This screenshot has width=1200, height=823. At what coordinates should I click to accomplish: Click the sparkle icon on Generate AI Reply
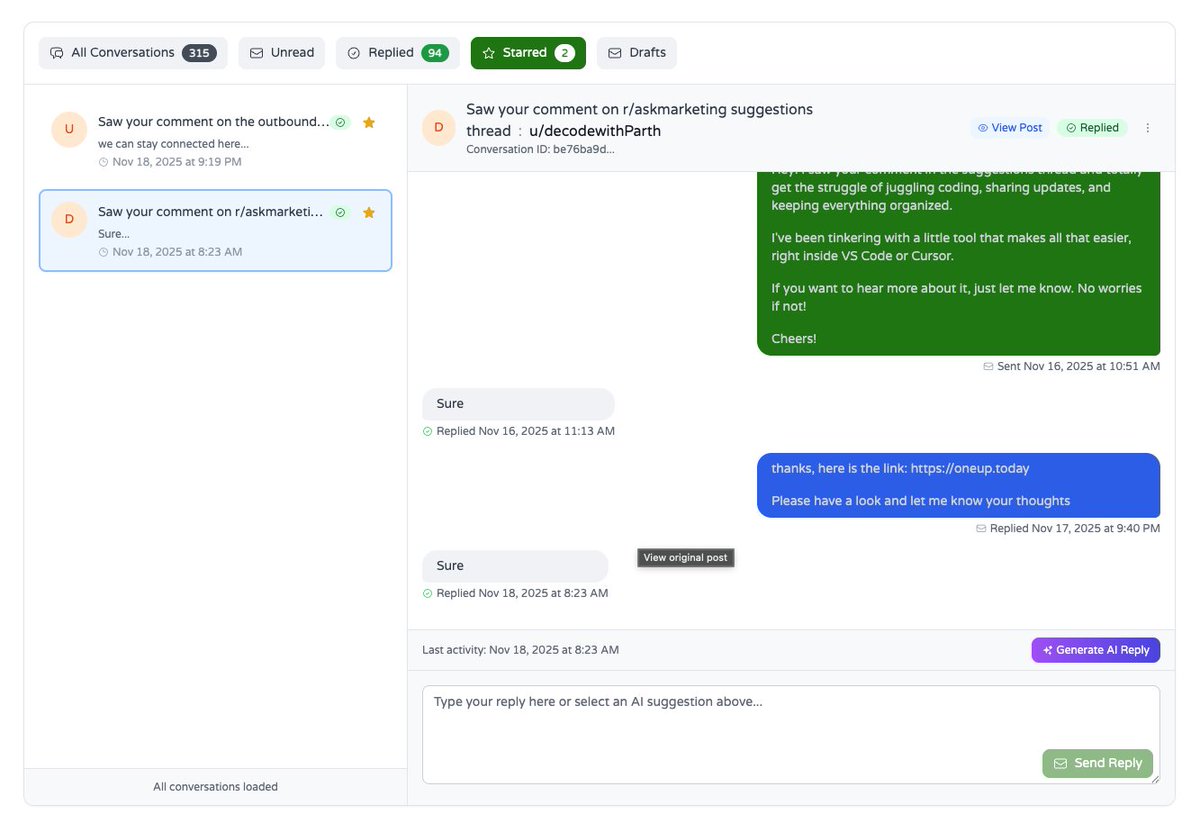[x=1048, y=650]
